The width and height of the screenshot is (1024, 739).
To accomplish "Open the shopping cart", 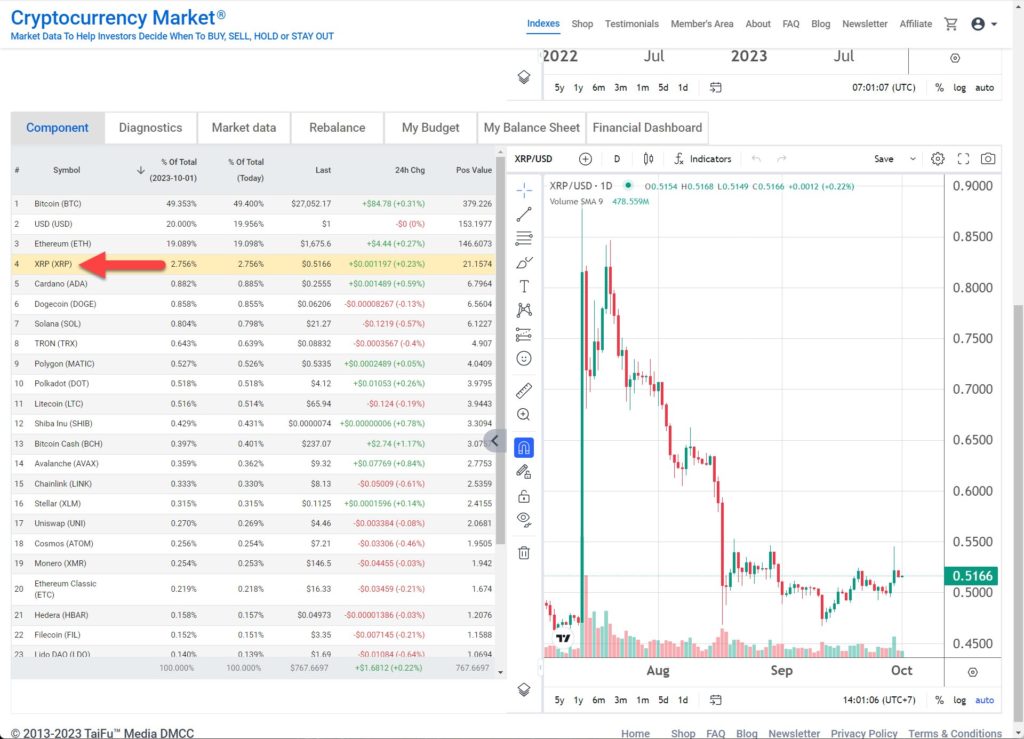I will click(x=950, y=24).
